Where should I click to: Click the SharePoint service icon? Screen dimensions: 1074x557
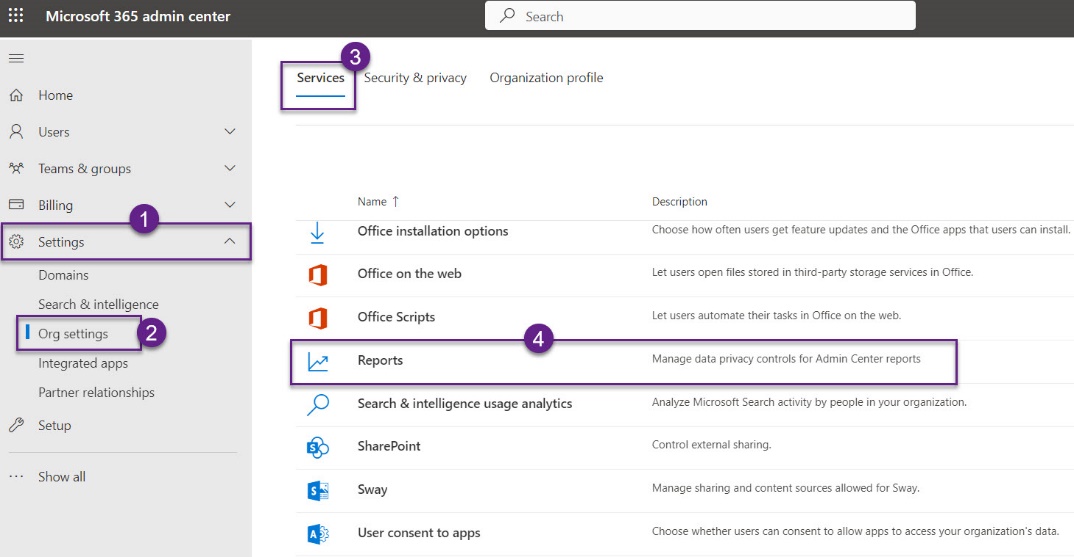(317, 447)
